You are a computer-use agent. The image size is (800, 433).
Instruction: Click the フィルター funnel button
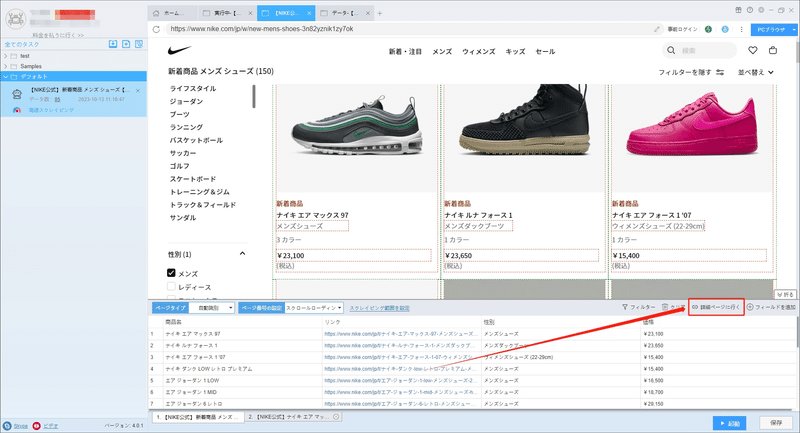pyautogui.click(x=638, y=307)
